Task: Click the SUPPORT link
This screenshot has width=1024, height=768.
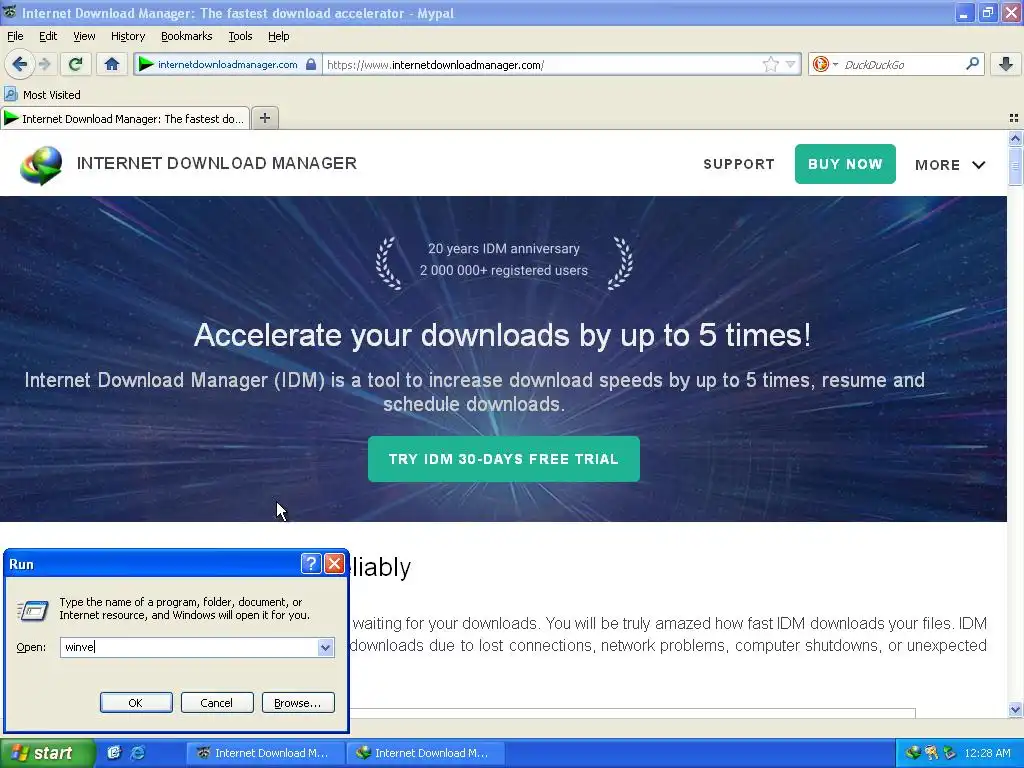Action: (x=739, y=164)
